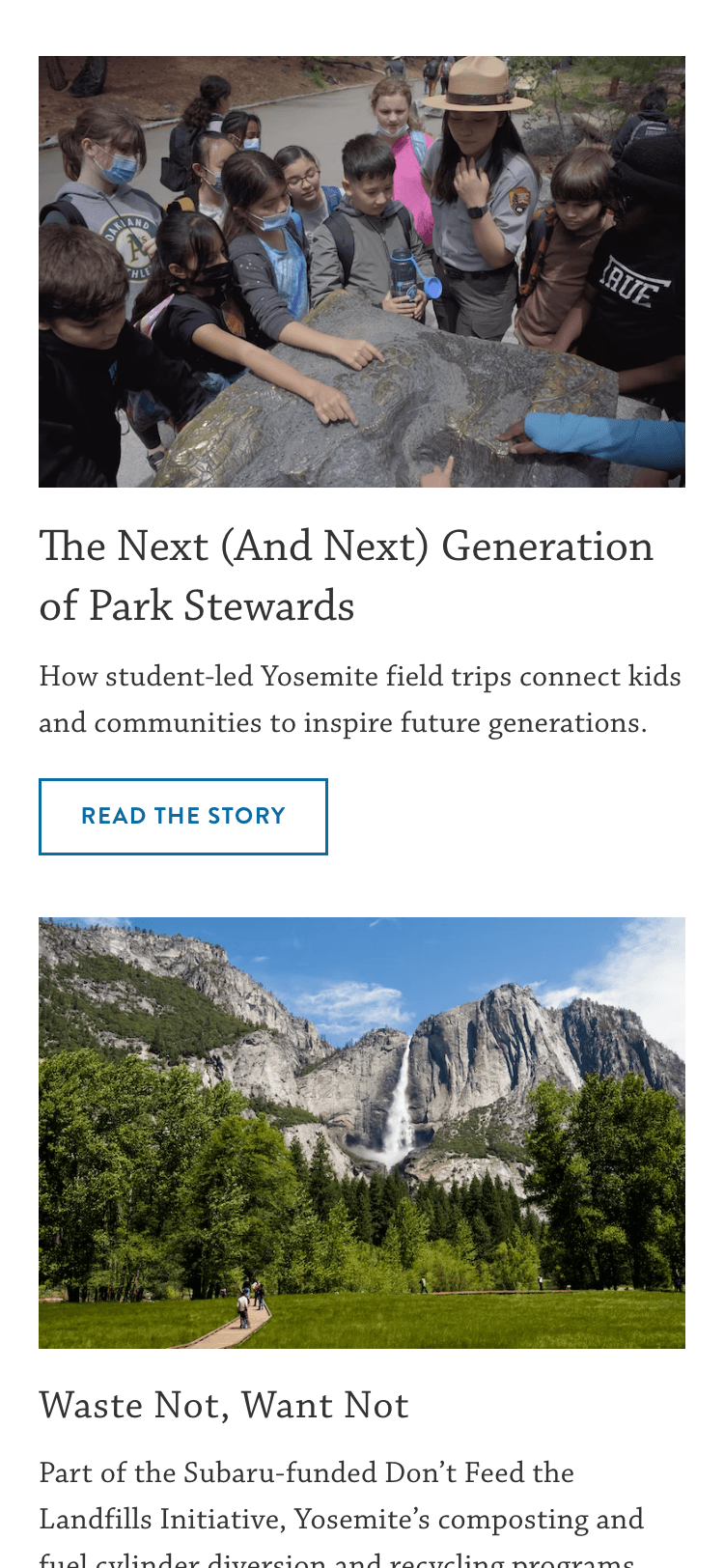The height and width of the screenshot is (1568, 724).
Task: Click the student-led field trips description text
Action: pyautogui.click(x=360, y=699)
